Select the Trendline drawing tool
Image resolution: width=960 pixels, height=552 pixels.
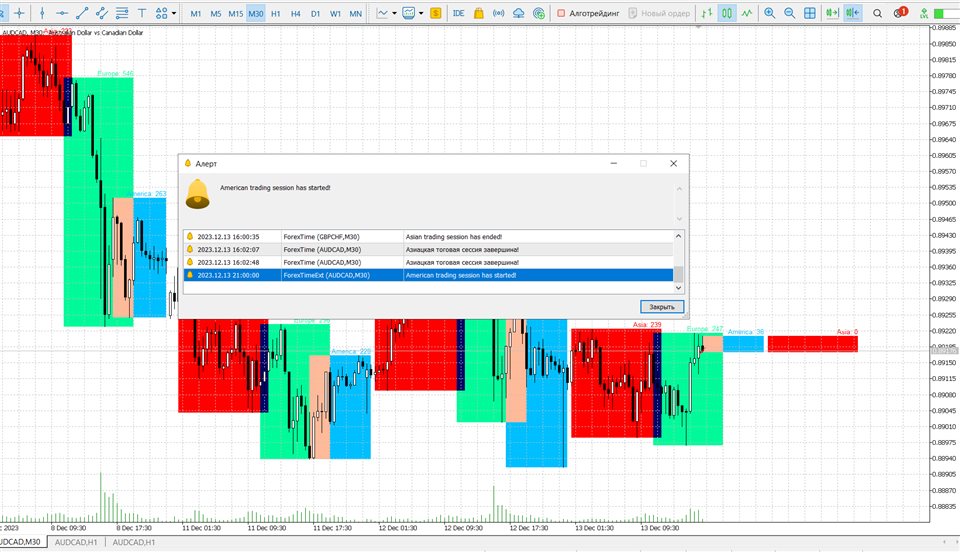[x=82, y=13]
